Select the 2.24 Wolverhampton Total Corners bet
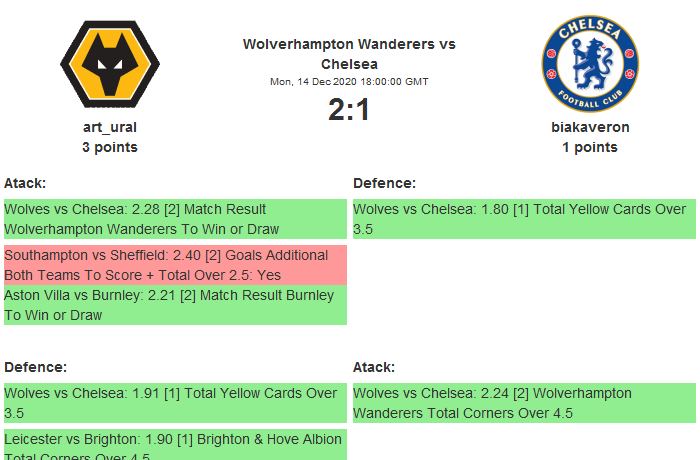Screen dimensions: 700x460 pos(524,403)
